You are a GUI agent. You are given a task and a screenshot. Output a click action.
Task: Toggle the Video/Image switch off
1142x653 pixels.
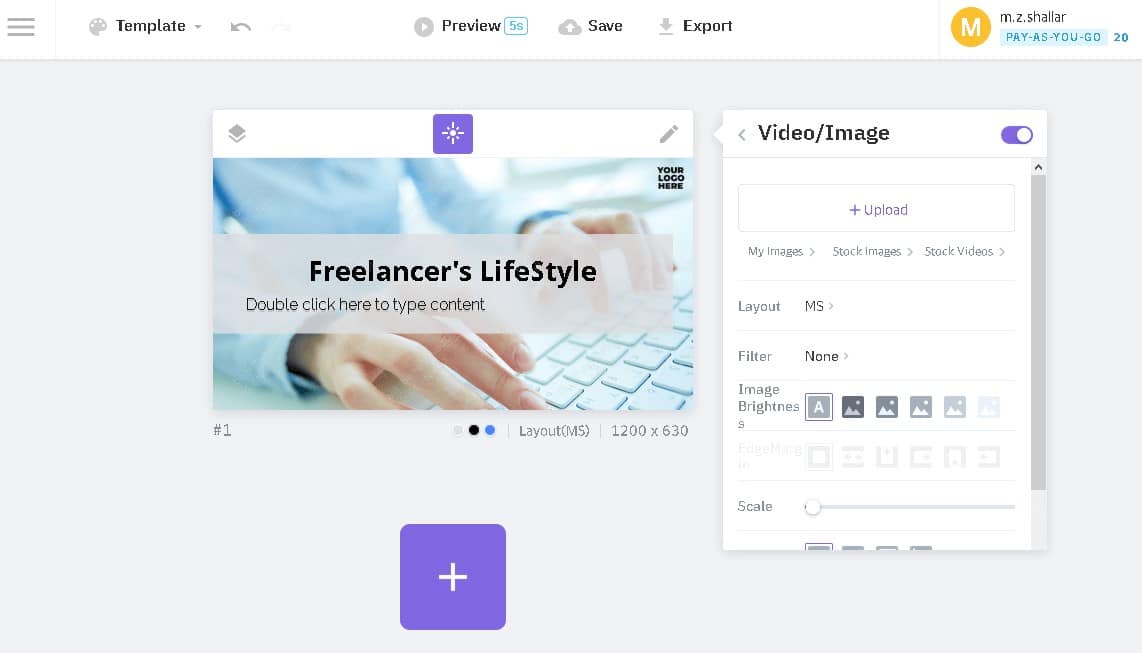click(1017, 135)
